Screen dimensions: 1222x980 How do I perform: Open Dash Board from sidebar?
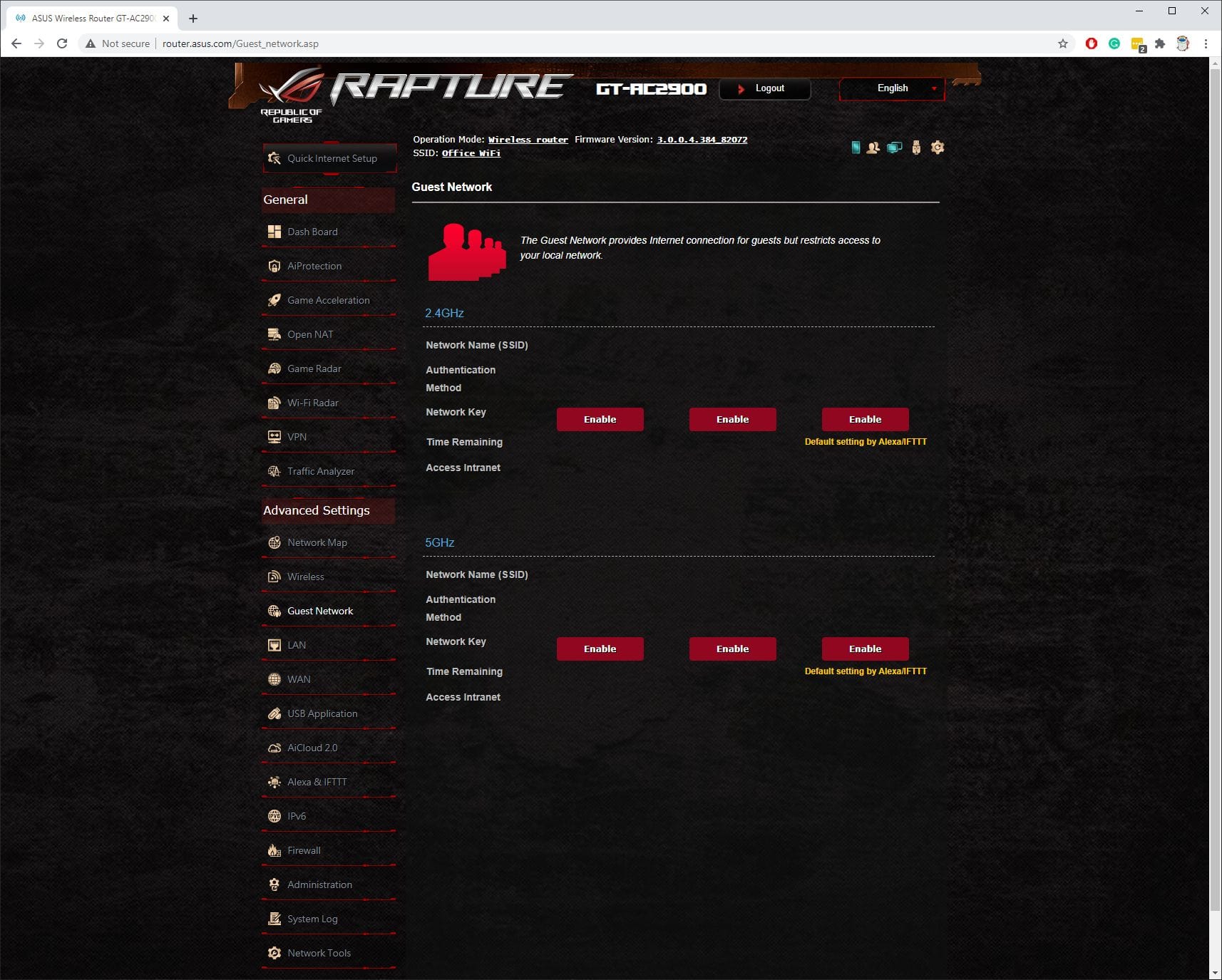329,232
